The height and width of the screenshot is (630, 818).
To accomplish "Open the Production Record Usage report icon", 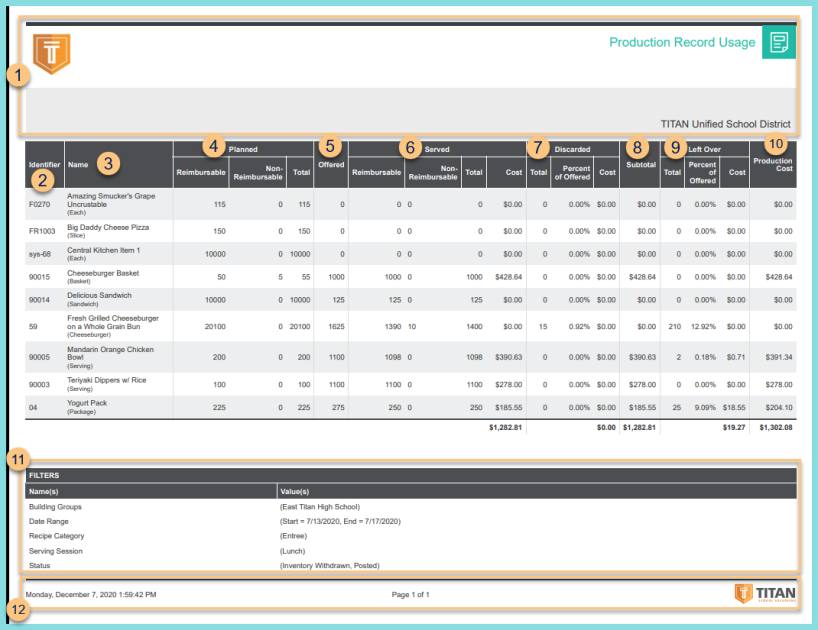I will pyautogui.click(x=779, y=42).
